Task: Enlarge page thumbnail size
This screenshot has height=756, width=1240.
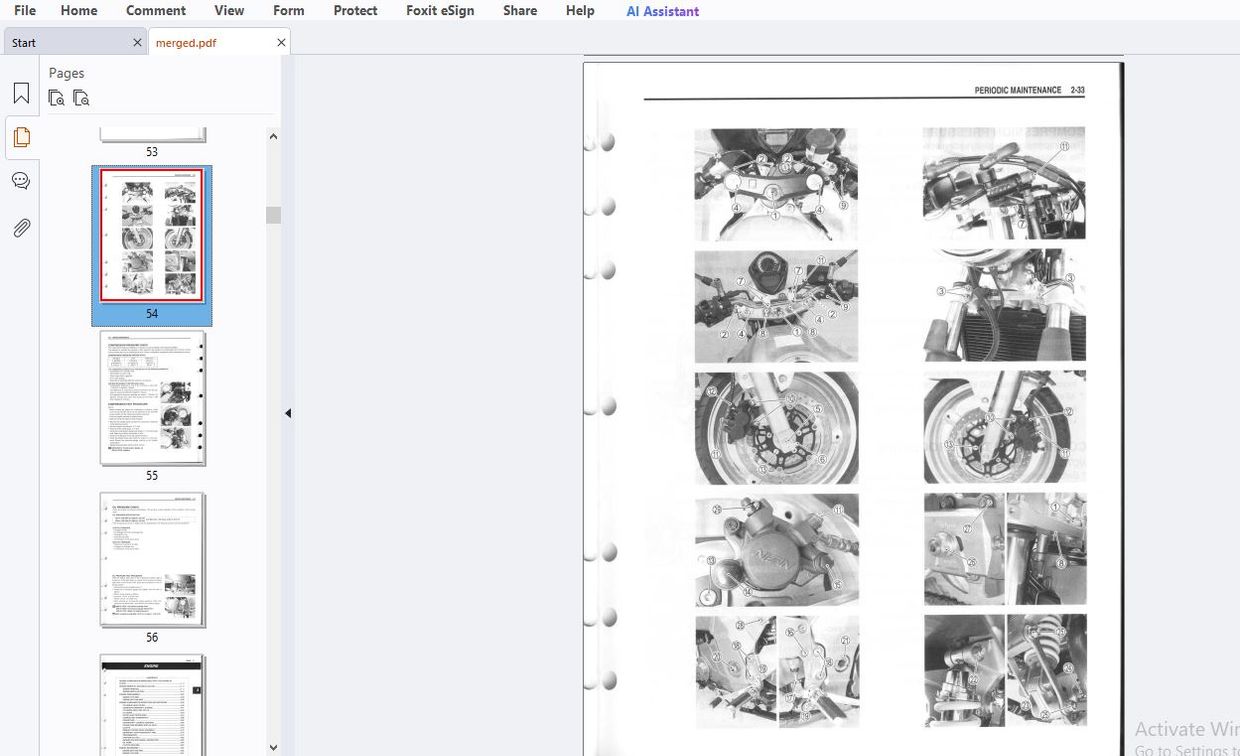Action: (x=82, y=97)
